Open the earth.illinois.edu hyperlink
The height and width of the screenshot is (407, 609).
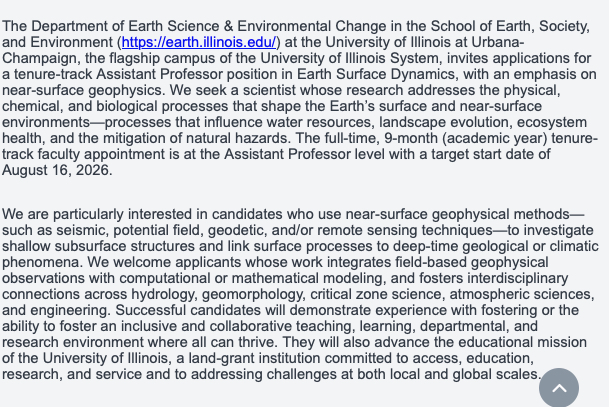click(200, 43)
